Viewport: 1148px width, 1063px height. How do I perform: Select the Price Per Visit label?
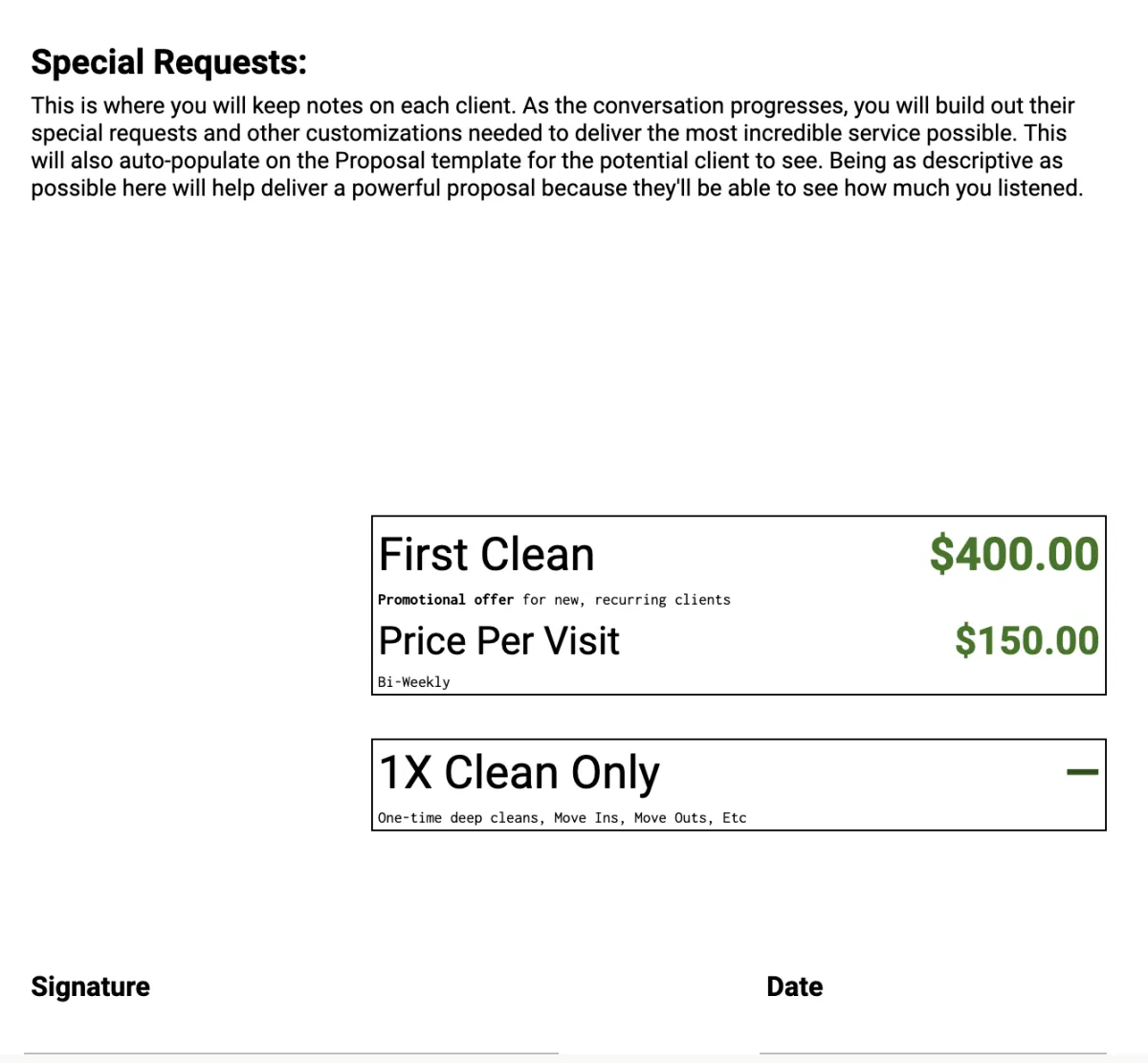click(x=498, y=640)
